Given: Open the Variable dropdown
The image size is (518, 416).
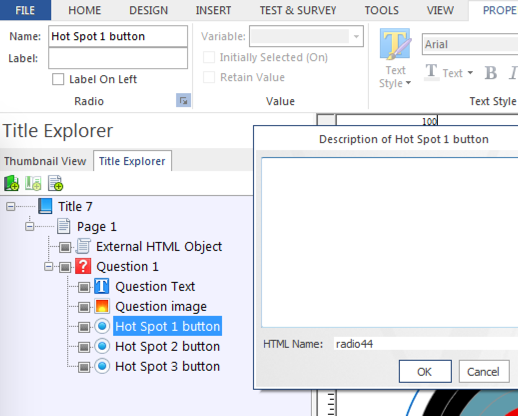Looking at the screenshot, I should 356,36.
